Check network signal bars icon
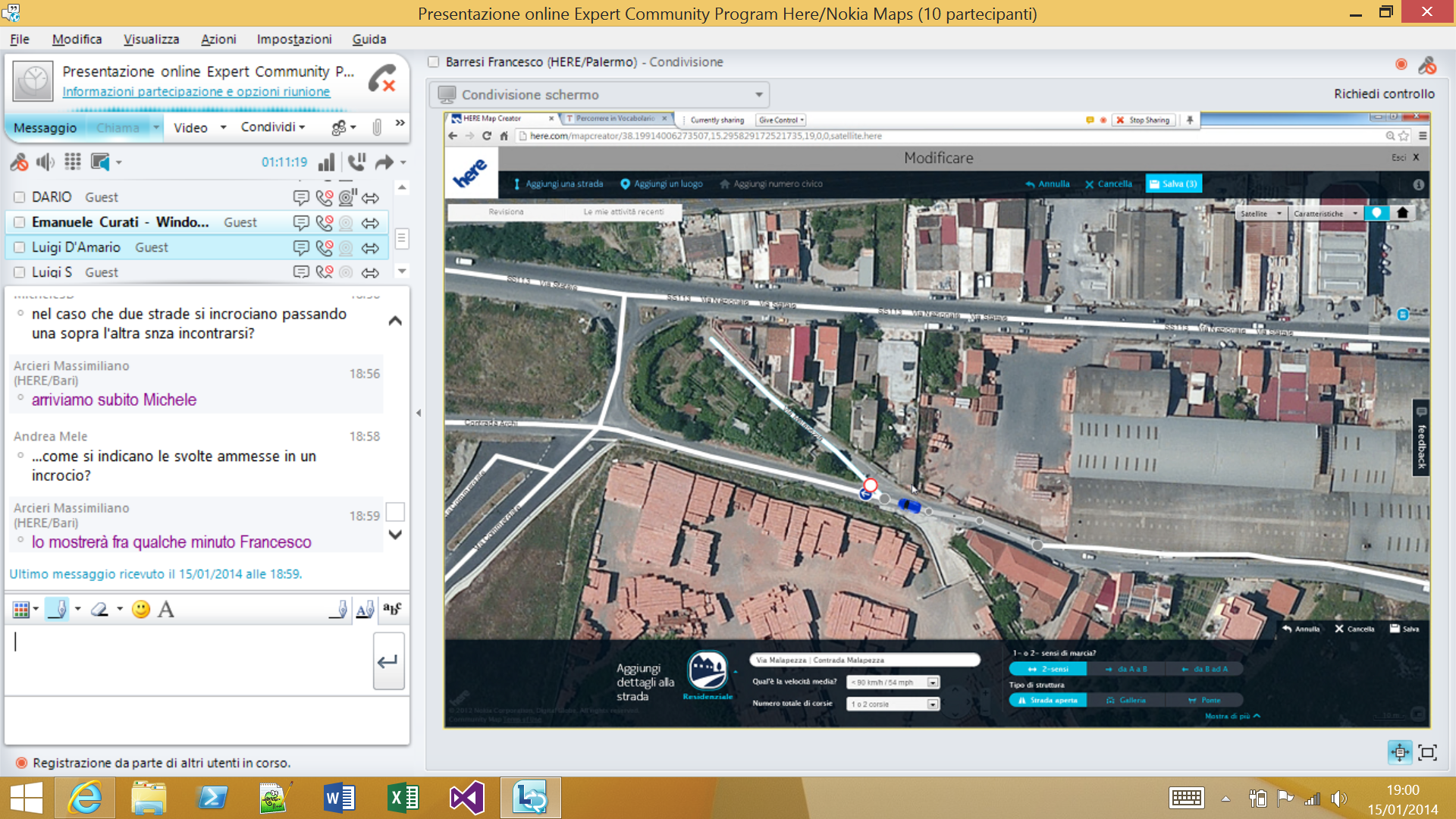1456x819 pixels. coord(326,162)
